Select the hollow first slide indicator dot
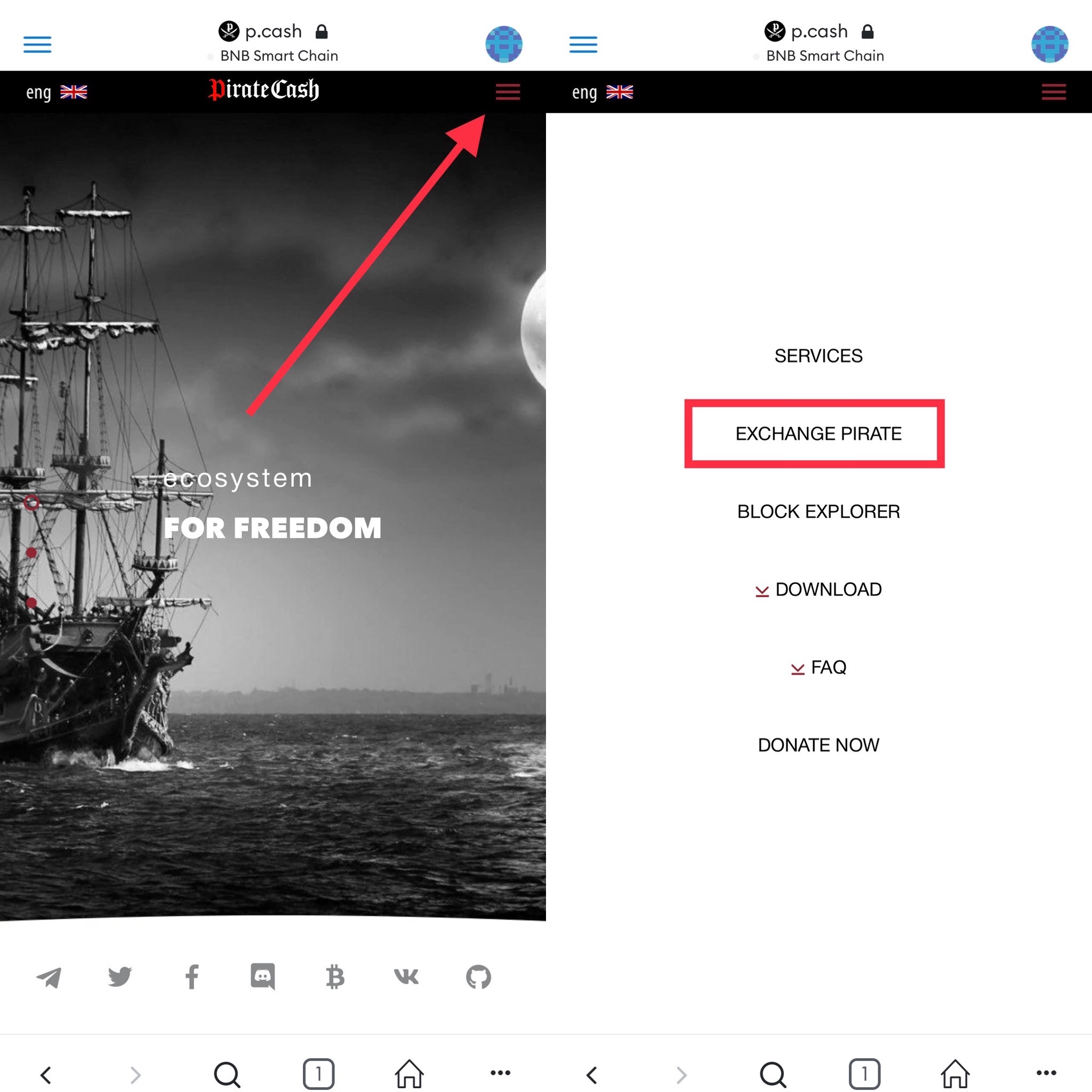The image size is (1092, 1092). click(31, 502)
